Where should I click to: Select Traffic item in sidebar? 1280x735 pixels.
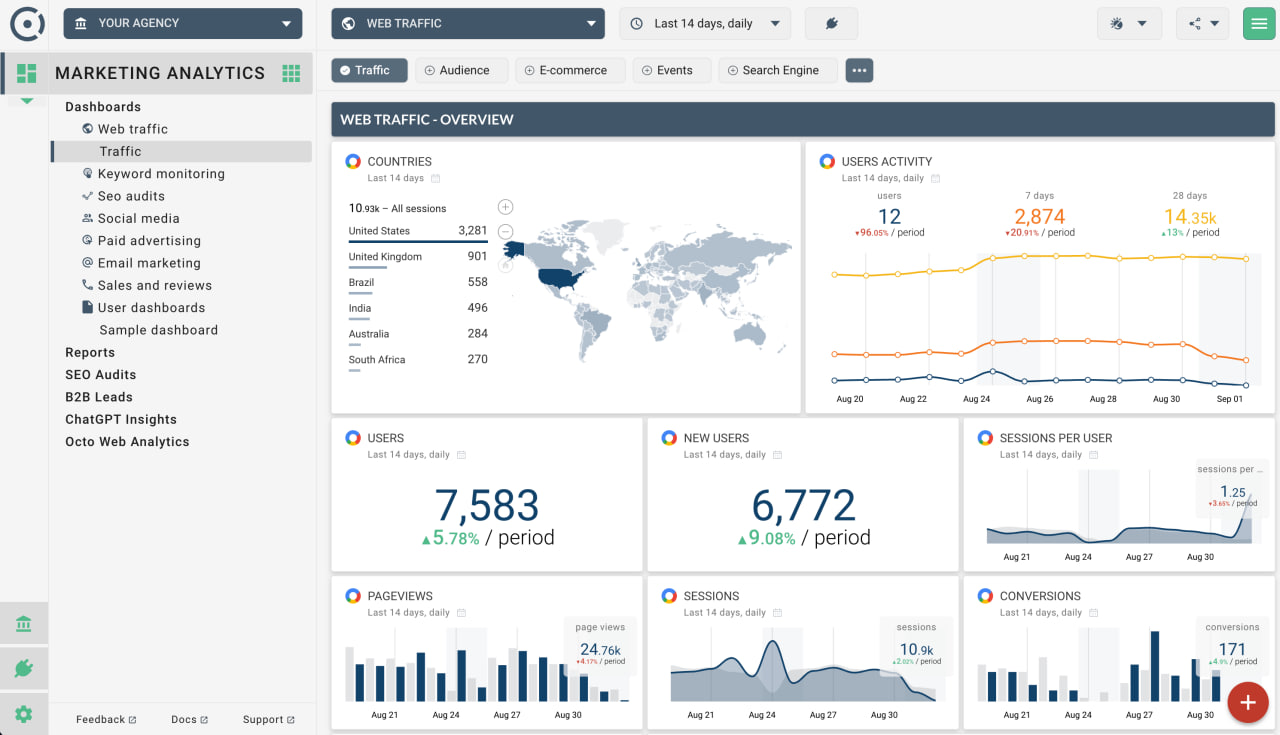point(181,151)
